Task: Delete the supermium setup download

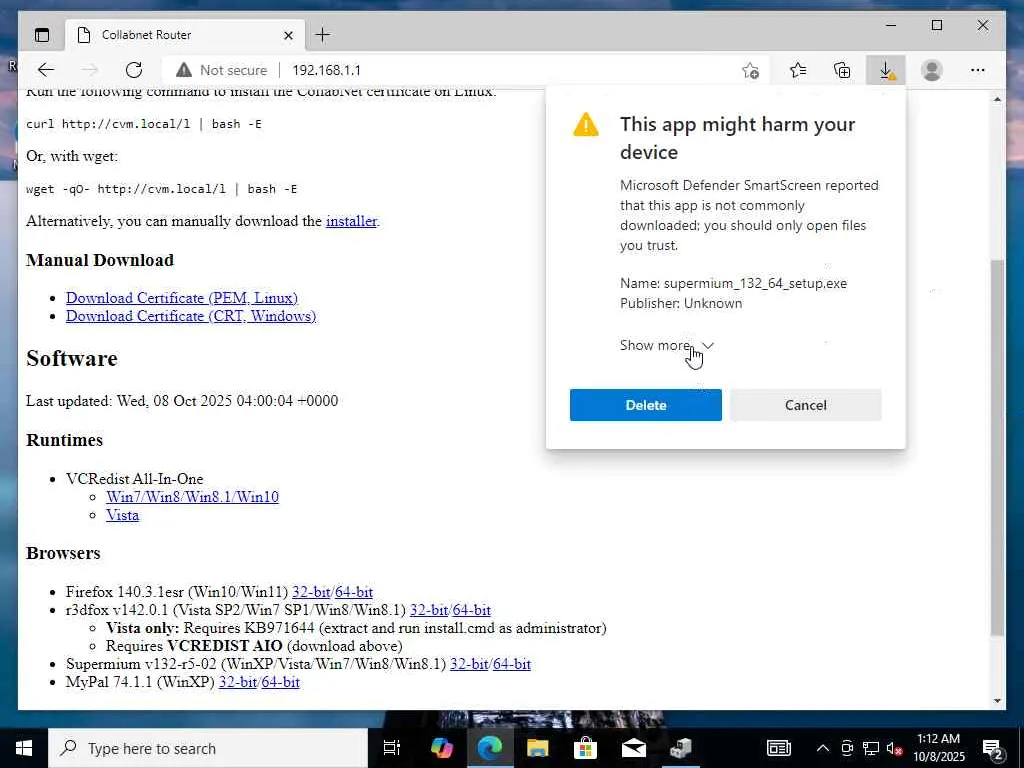Action: 645,405
